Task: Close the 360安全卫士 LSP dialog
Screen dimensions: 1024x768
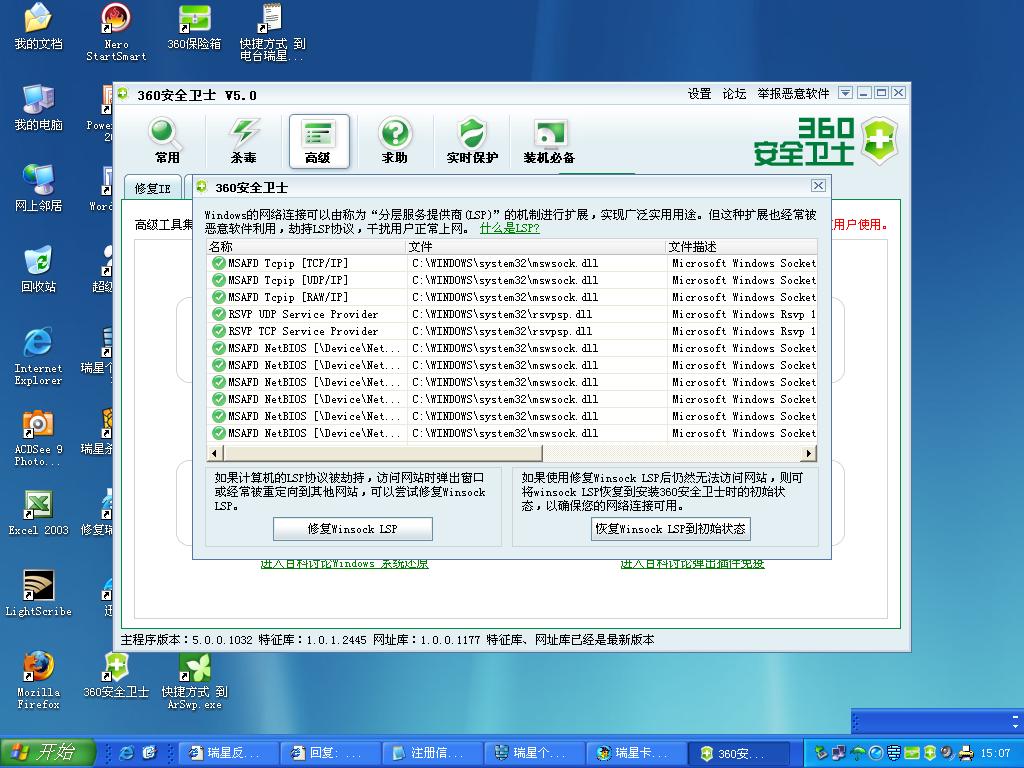Action: point(818,186)
